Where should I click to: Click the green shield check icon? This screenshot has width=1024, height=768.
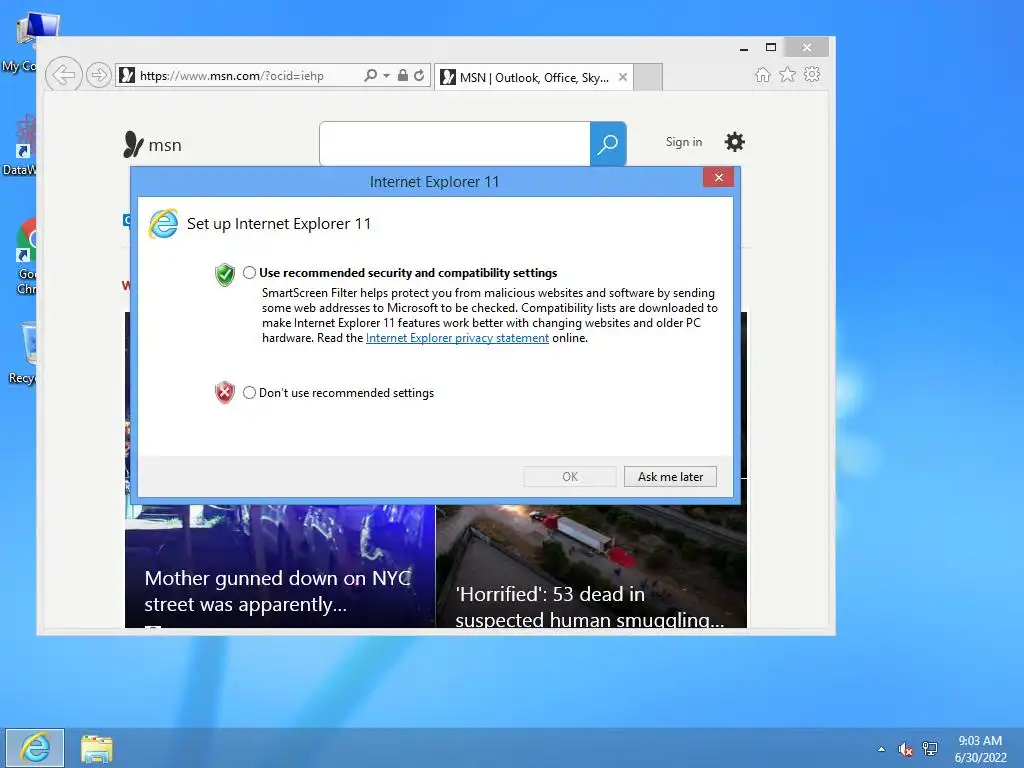(225, 274)
